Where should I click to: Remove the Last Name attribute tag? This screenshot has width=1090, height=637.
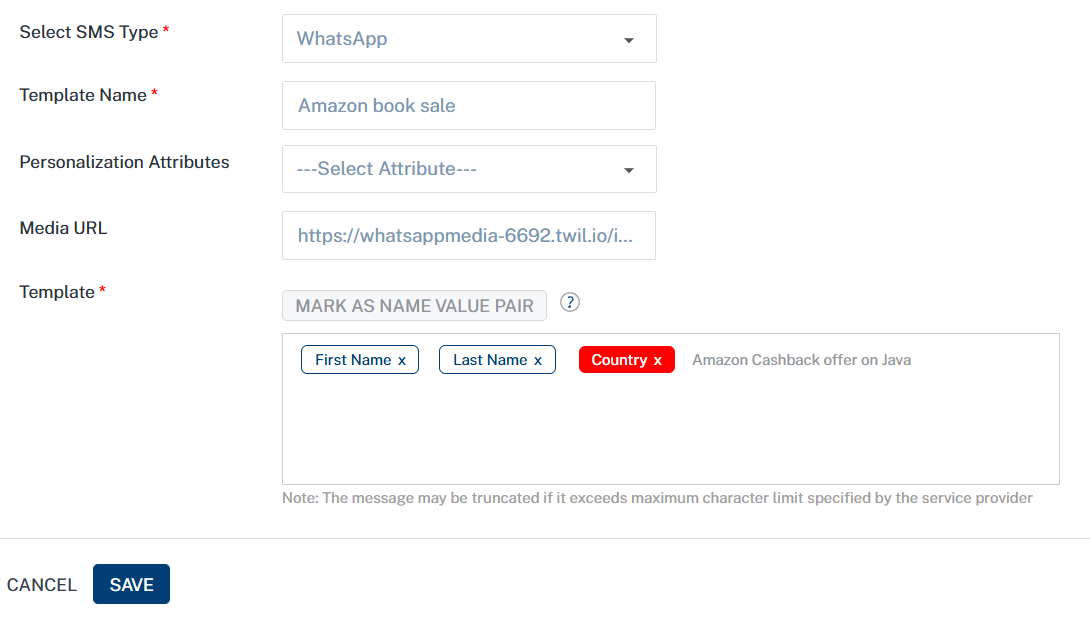(x=538, y=361)
